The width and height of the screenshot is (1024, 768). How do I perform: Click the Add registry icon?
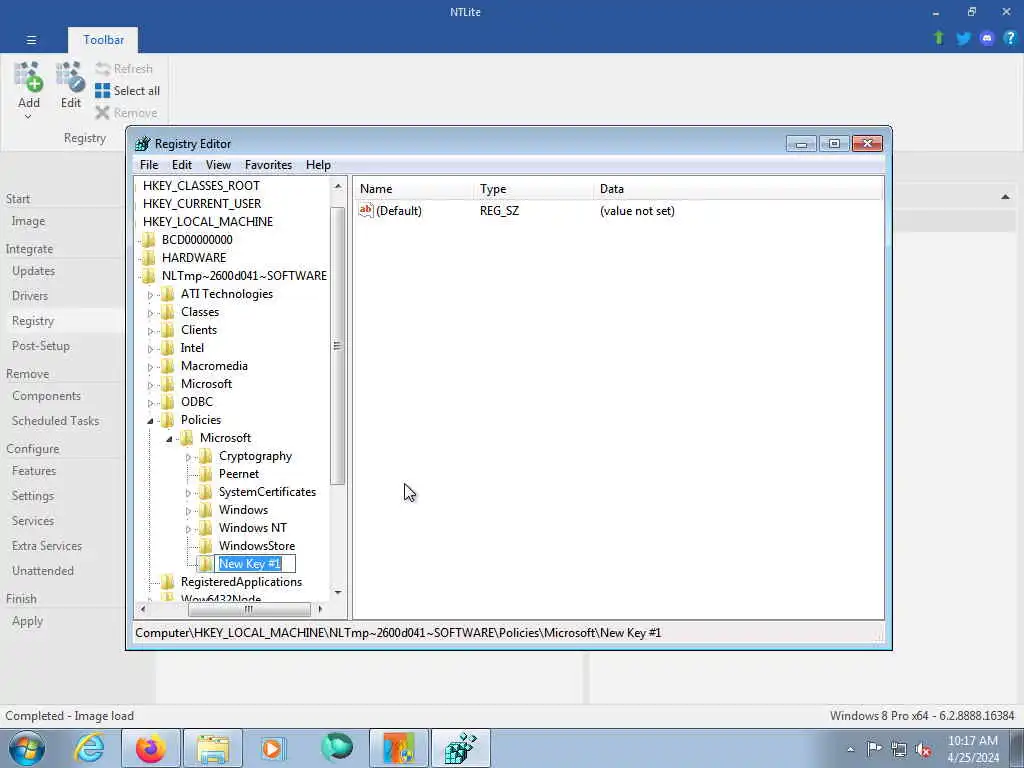pyautogui.click(x=29, y=77)
